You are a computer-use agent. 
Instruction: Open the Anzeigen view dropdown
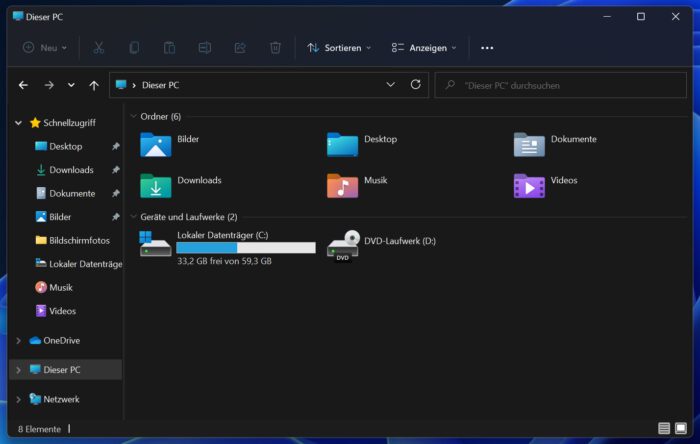point(424,48)
